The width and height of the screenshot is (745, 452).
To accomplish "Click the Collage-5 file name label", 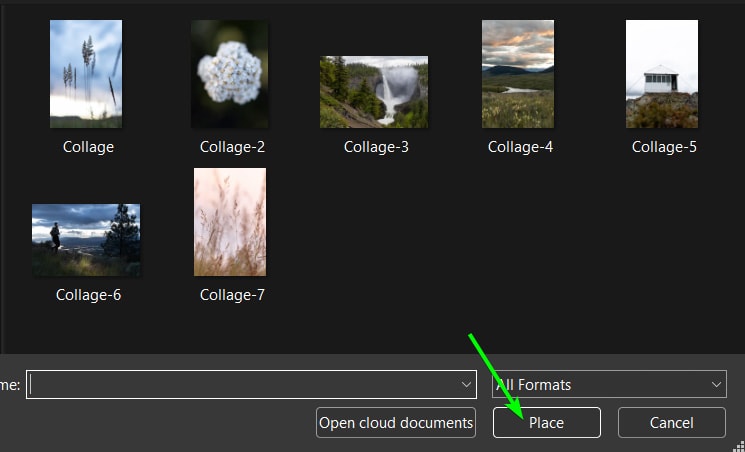I will pyautogui.click(x=664, y=147).
